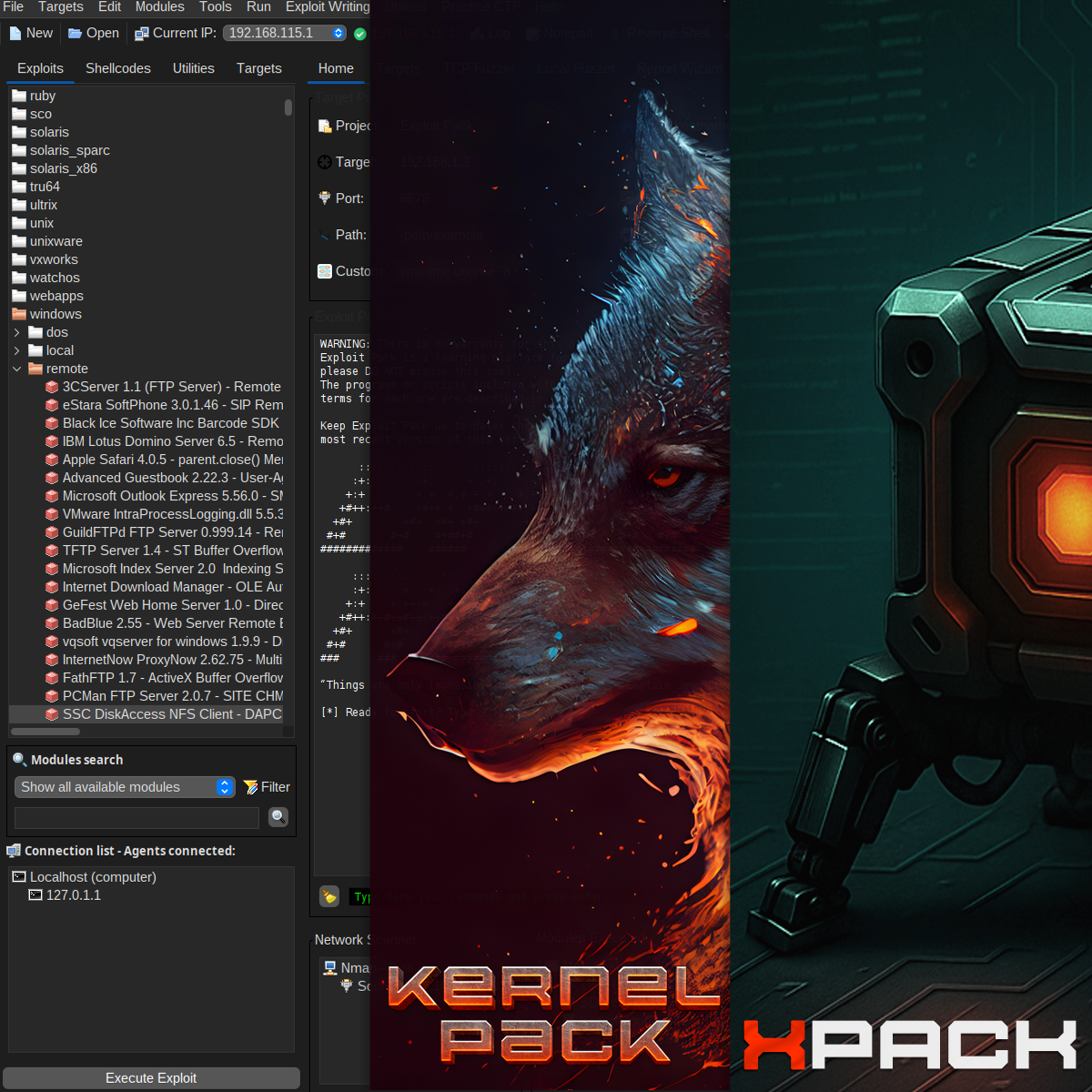Click the Filter funnel icon
The image size is (1092, 1092).
point(250,787)
